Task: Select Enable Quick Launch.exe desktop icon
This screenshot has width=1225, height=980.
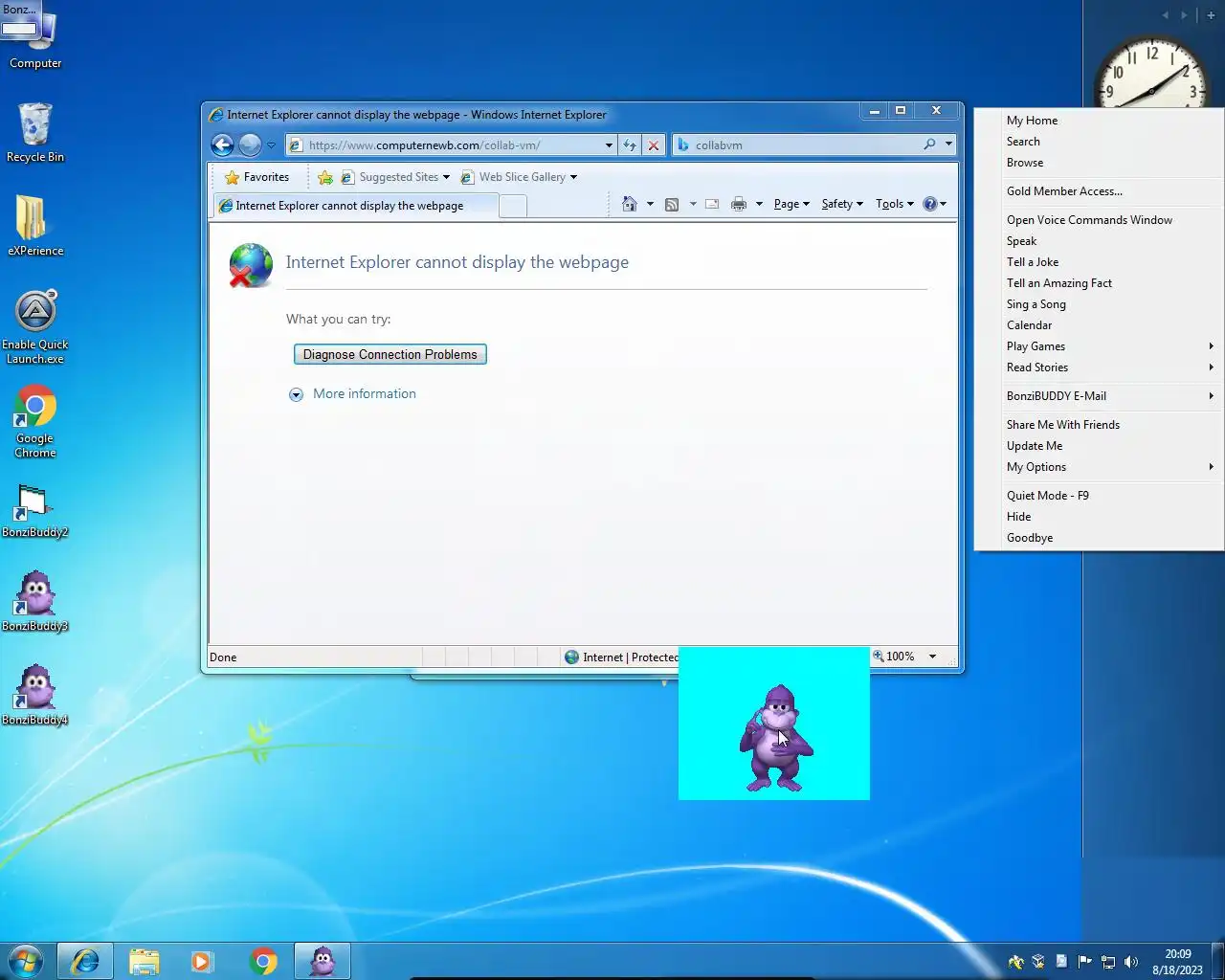Action: [35, 327]
